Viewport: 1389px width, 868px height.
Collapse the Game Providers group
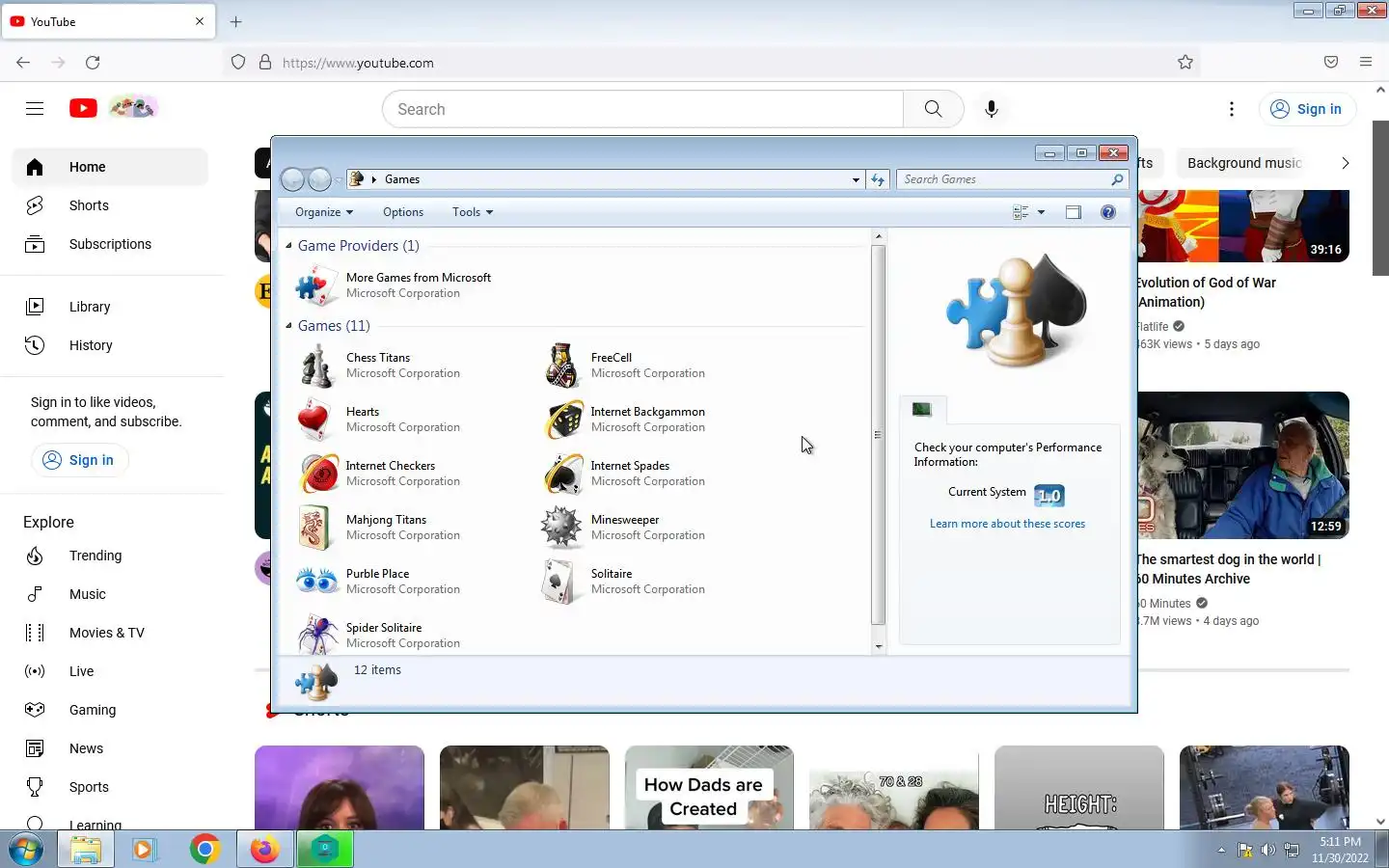tap(288, 245)
